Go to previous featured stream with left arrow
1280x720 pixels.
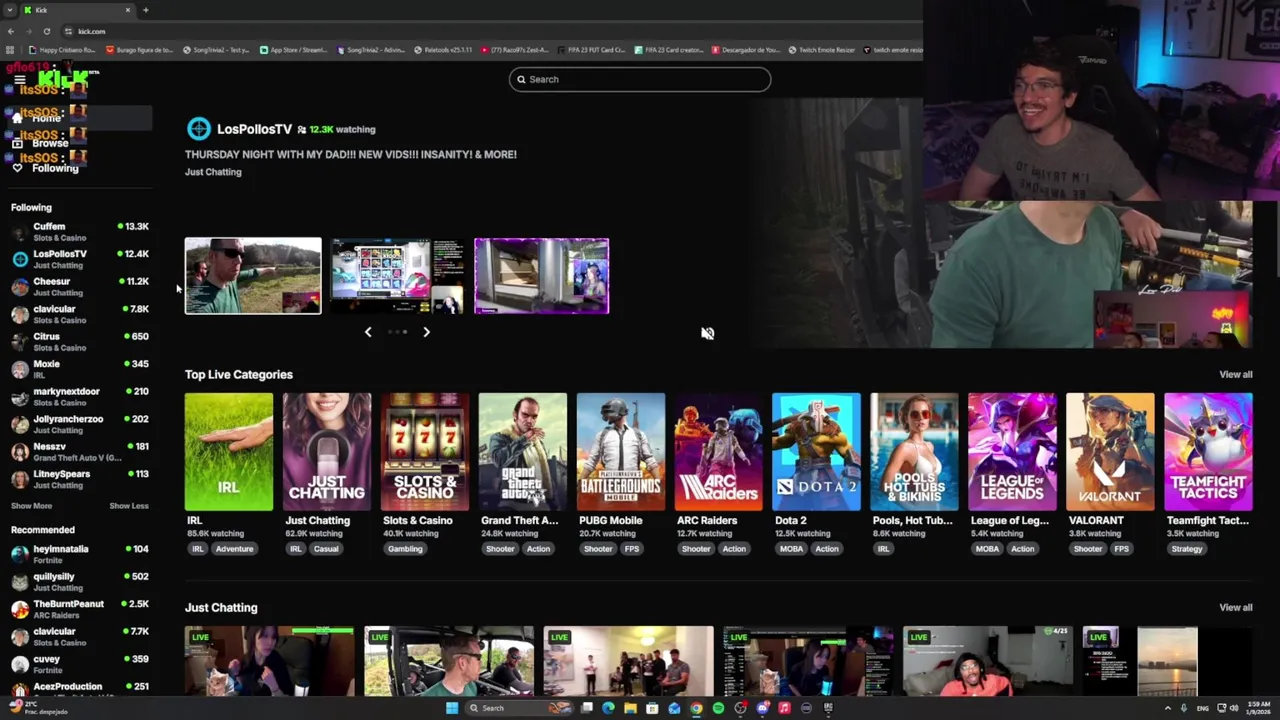coord(368,332)
